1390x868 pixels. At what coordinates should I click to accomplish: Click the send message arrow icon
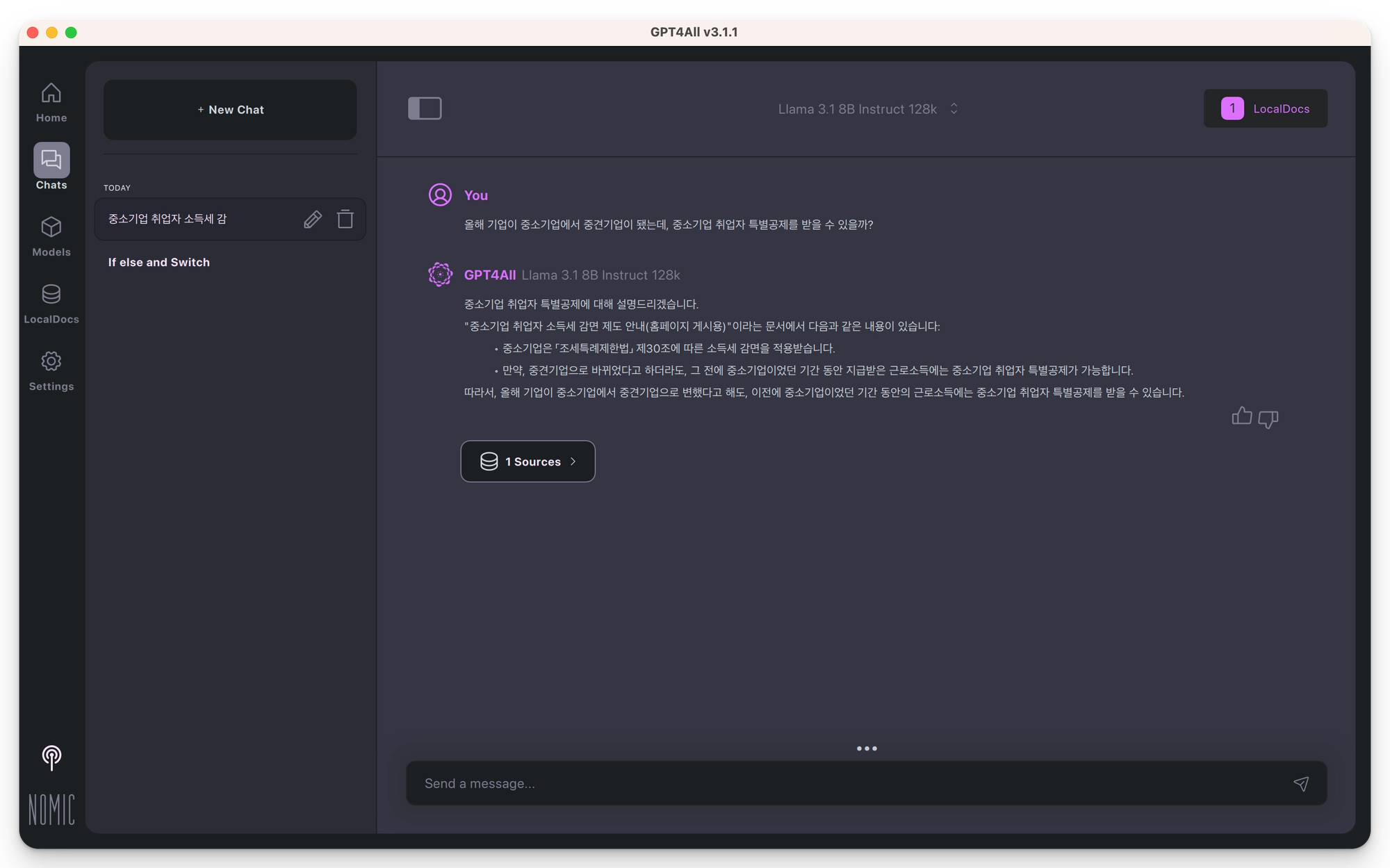(x=1301, y=784)
